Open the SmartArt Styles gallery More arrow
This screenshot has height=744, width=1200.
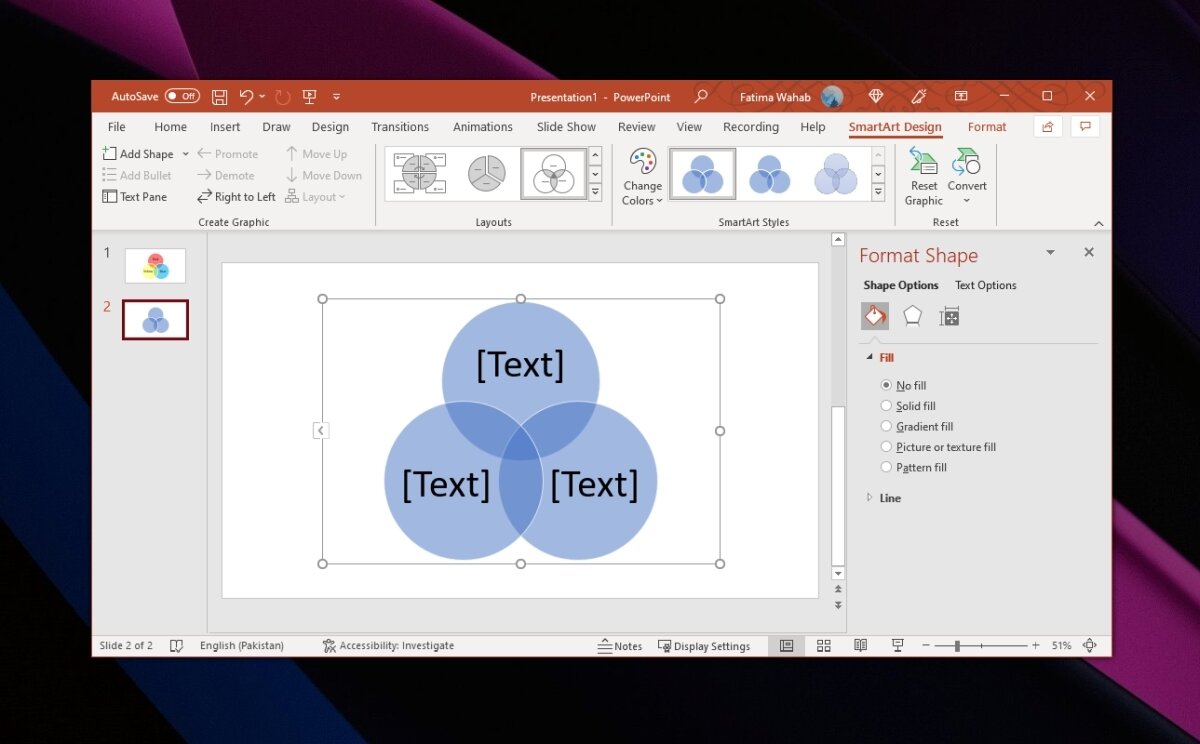(877, 191)
